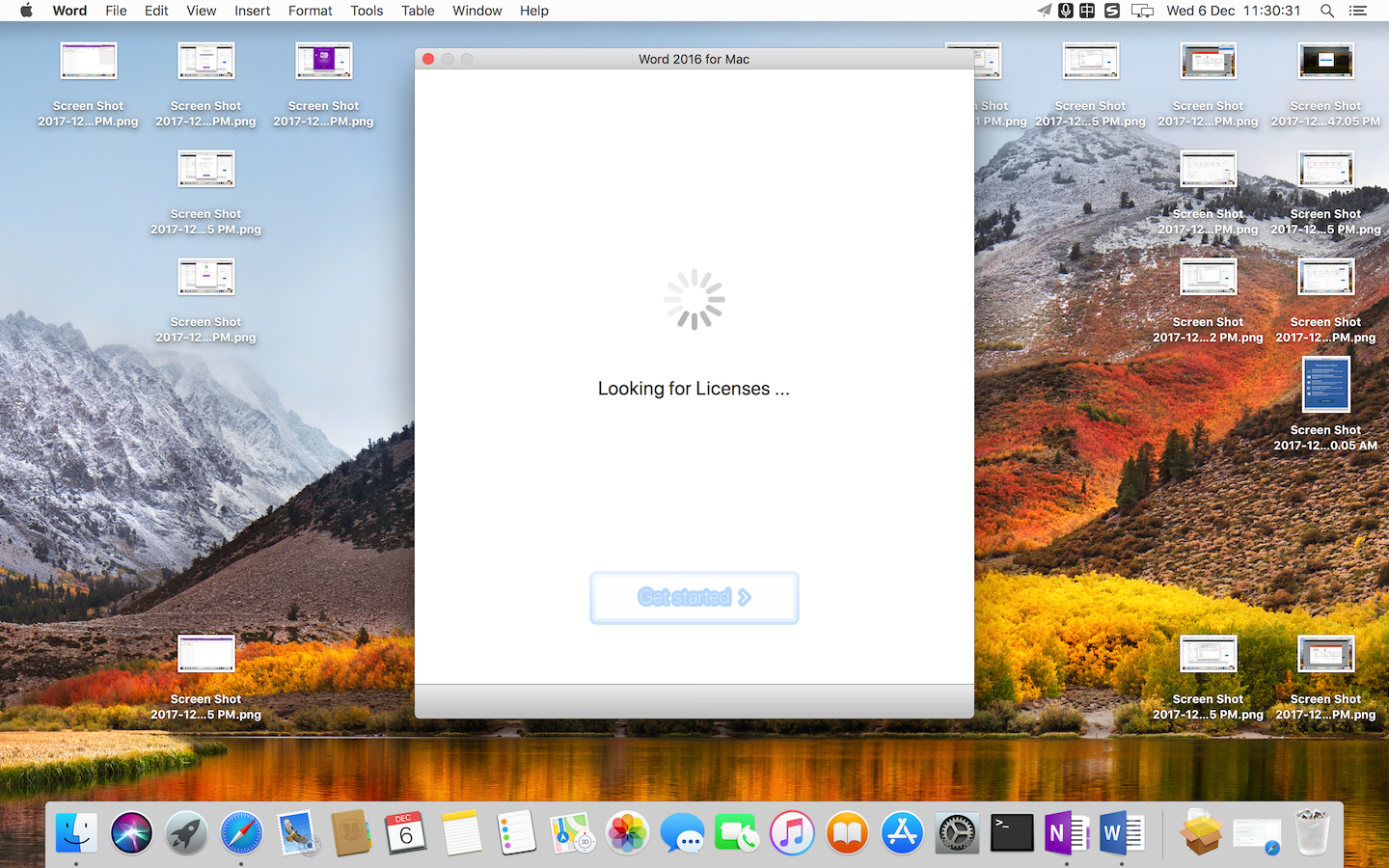Open iBooks orange book icon
The width and height of the screenshot is (1389, 868).
point(847,833)
